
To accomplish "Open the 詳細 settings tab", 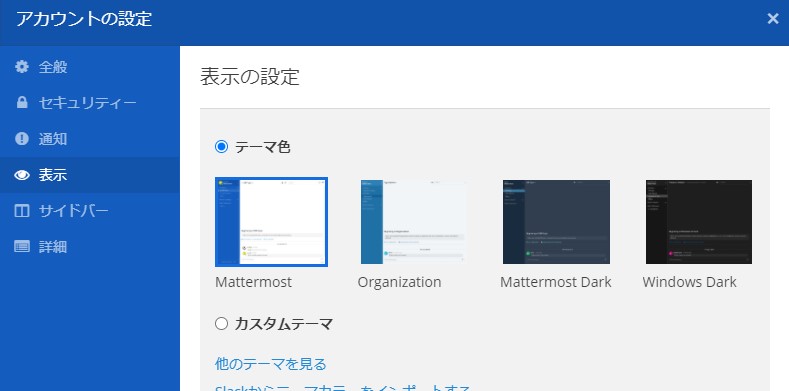I will [x=90, y=247].
